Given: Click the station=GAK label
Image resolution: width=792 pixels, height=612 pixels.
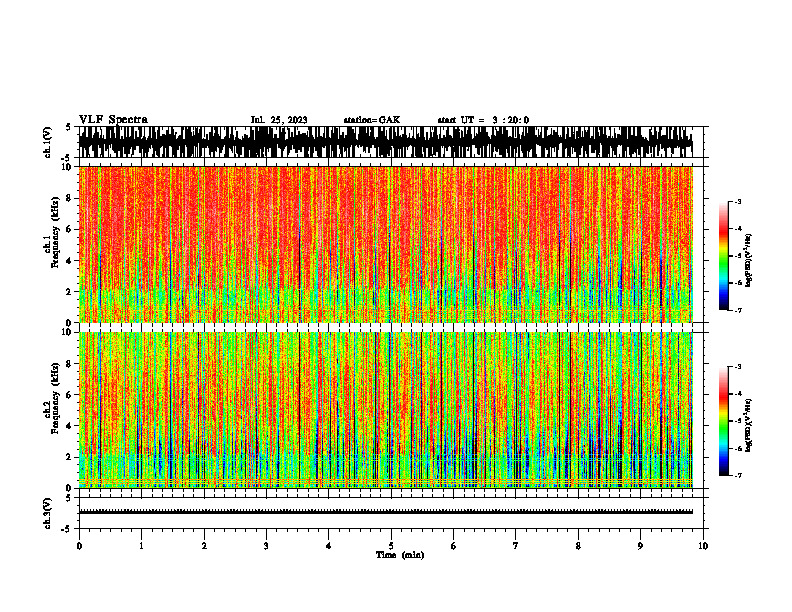Looking at the screenshot, I should [x=372, y=120].
